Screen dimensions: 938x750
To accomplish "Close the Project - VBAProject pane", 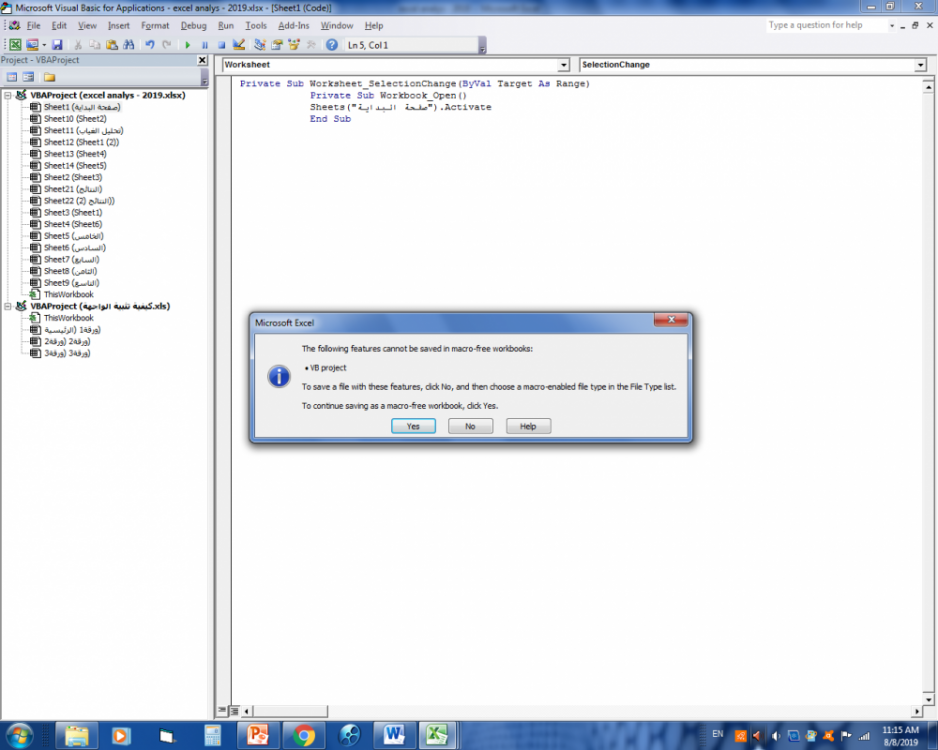I will (202, 60).
